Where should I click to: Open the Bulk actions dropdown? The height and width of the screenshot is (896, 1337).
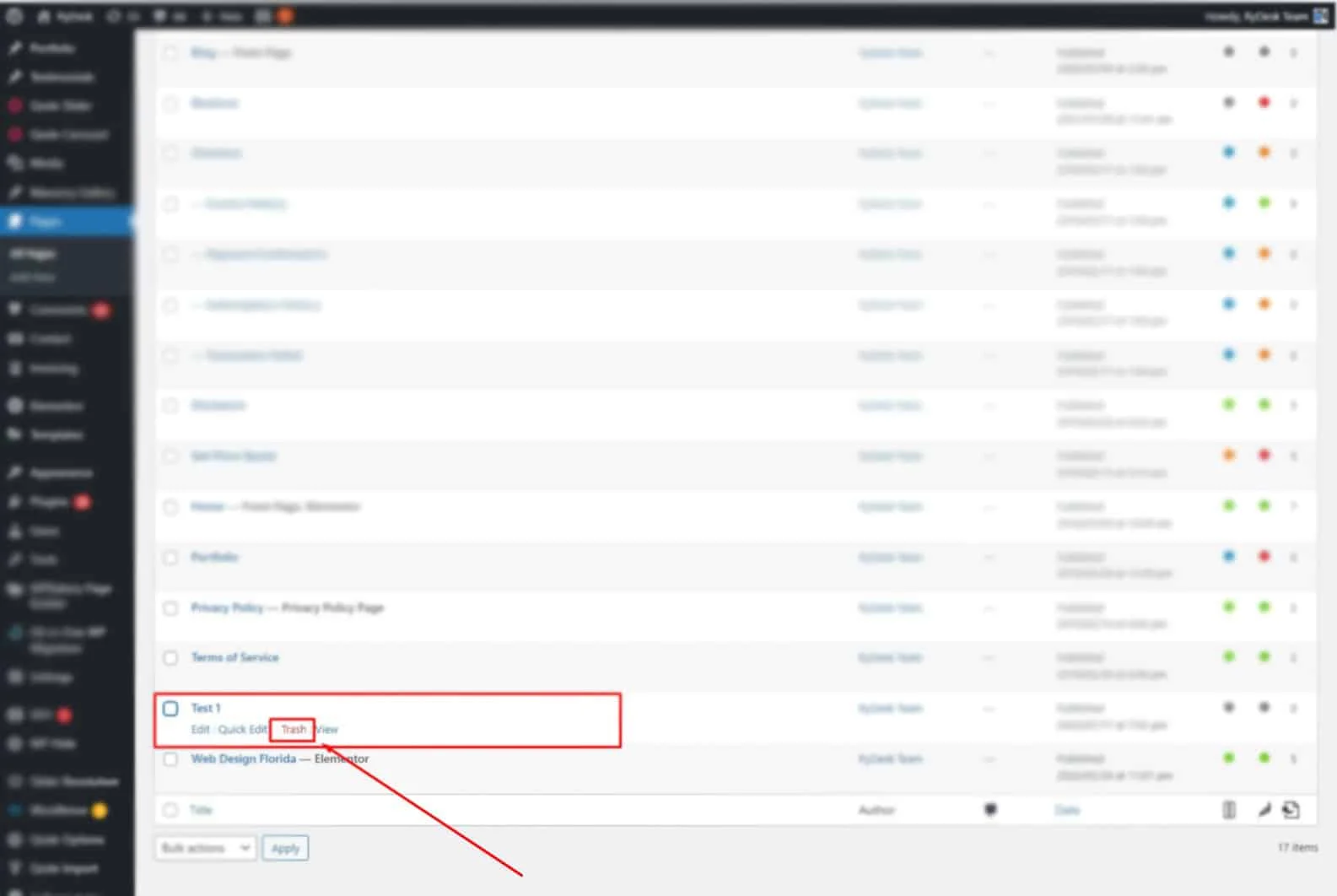point(205,848)
